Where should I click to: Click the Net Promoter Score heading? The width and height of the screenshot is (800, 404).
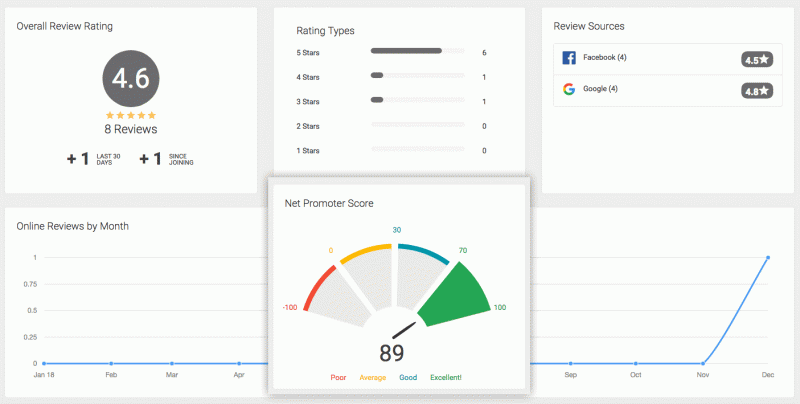click(329, 204)
